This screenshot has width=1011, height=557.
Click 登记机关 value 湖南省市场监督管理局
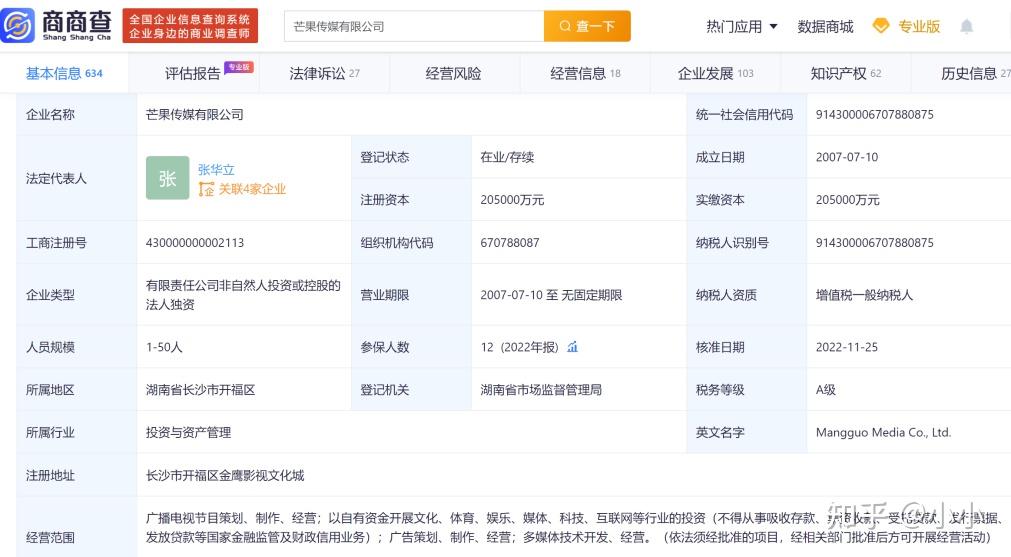click(541, 389)
